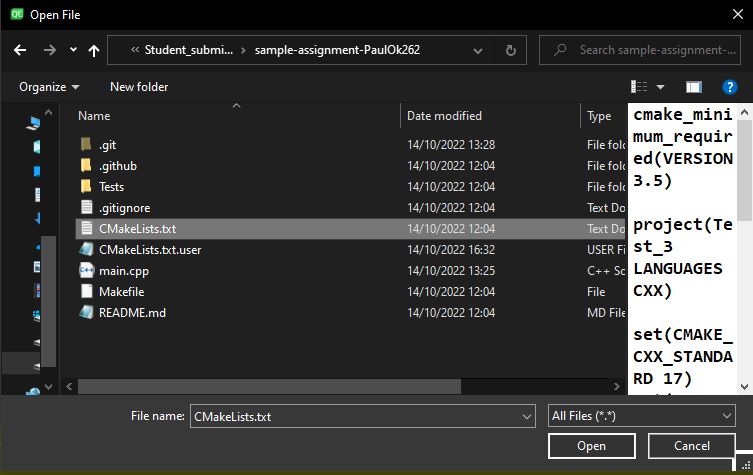Show hidden path segments chevron
753x475 pixels.
pos(135,49)
